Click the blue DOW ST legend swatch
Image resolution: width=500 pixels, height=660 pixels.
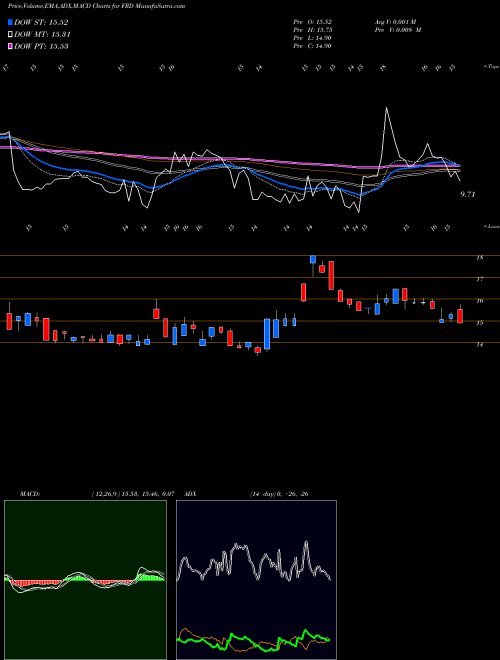[10, 22]
